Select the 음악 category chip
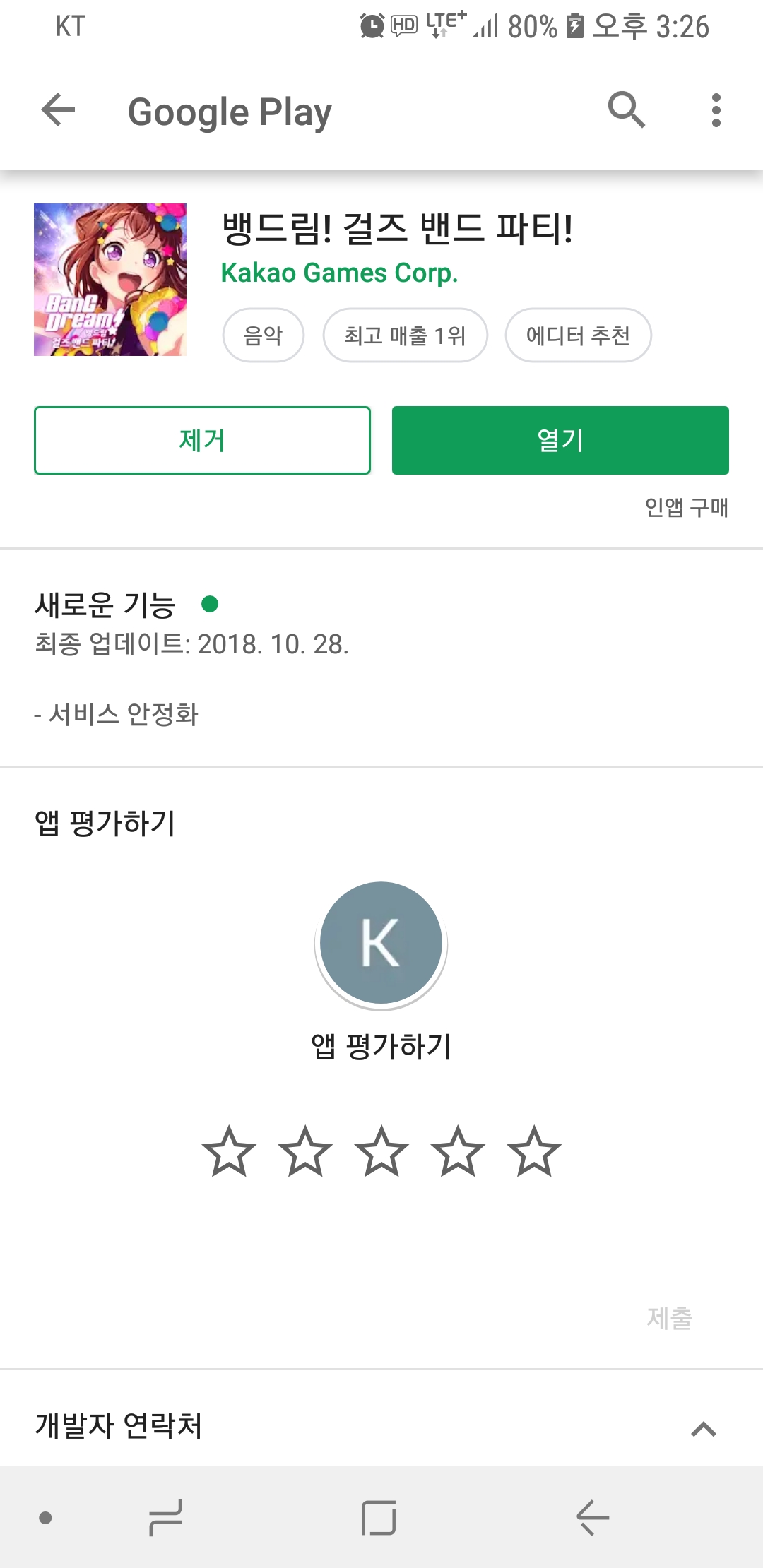The height and width of the screenshot is (1568, 763). click(263, 335)
